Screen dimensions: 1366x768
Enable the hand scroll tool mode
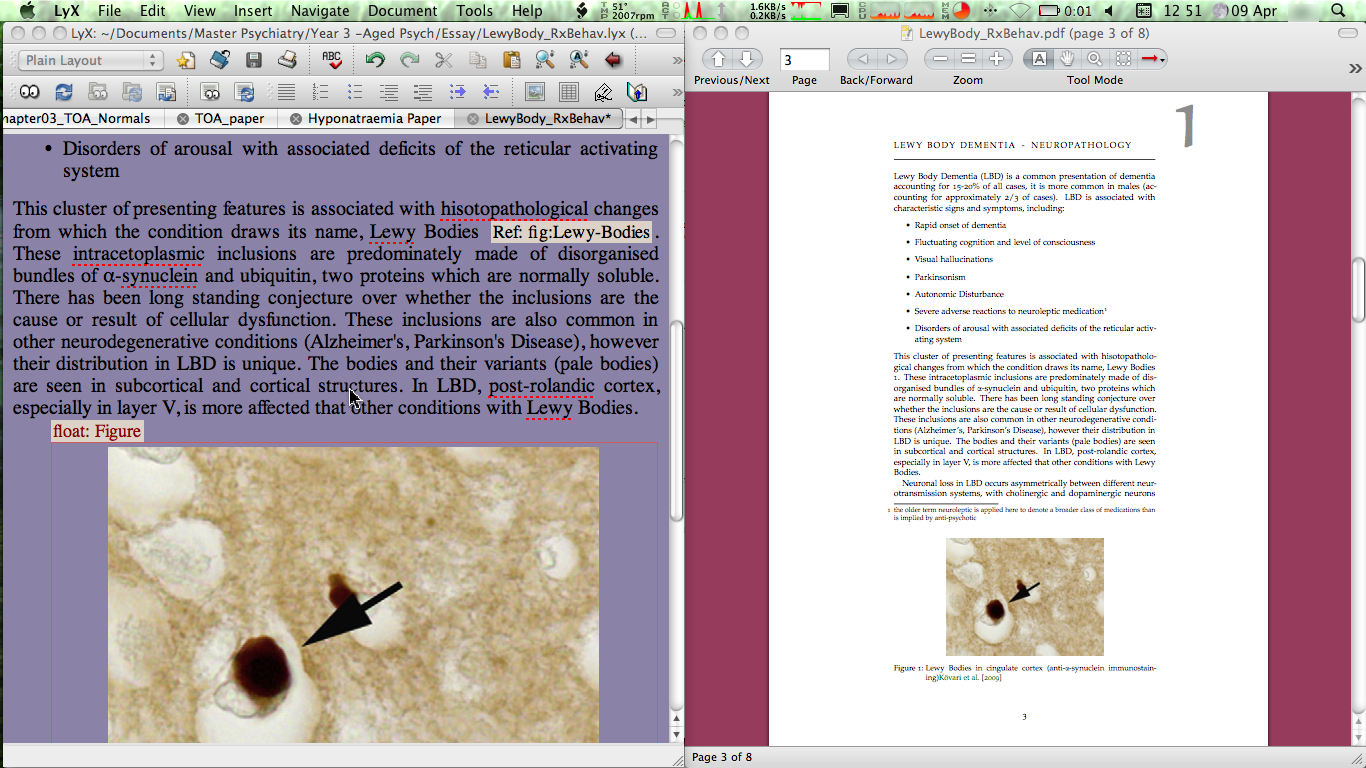[x=1067, y=59]
